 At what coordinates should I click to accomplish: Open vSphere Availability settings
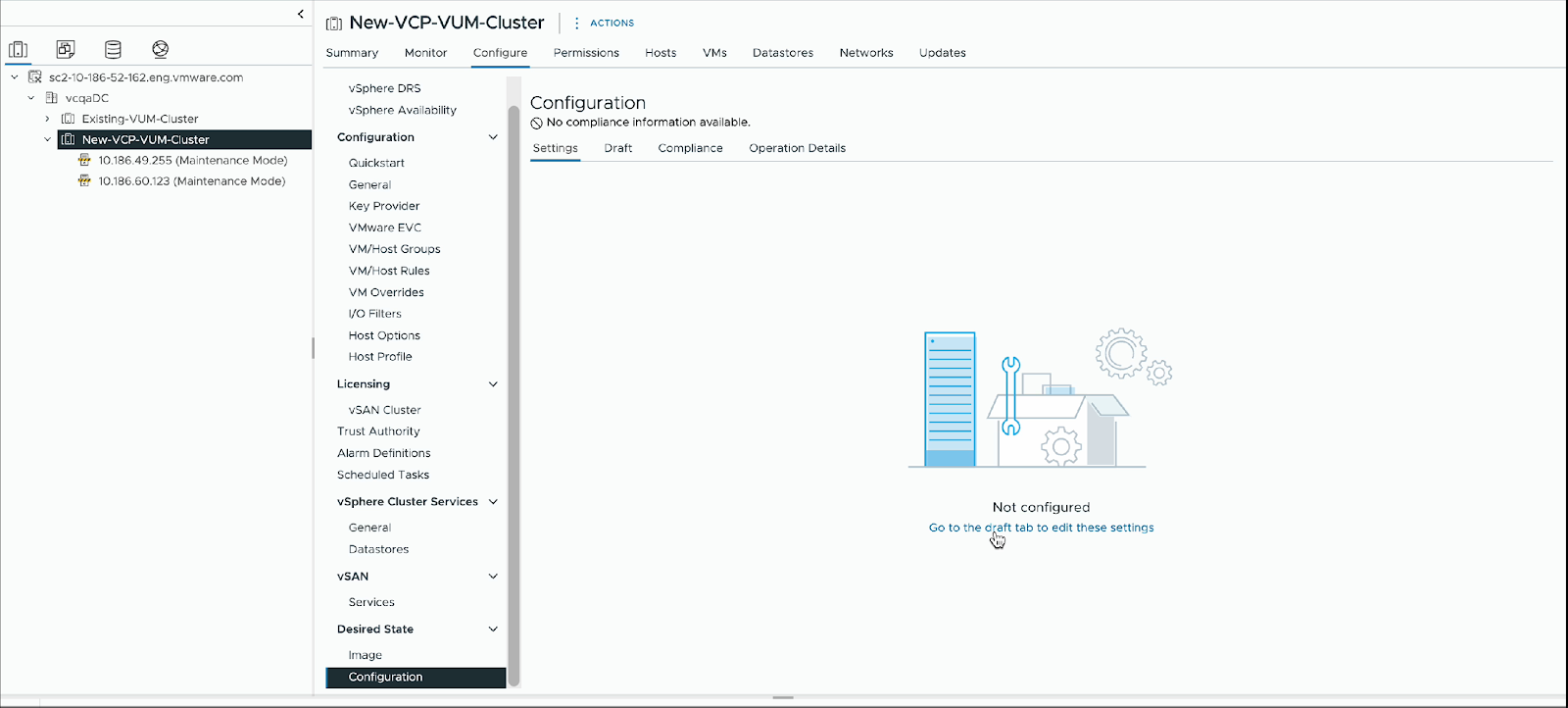click(402, 110)
